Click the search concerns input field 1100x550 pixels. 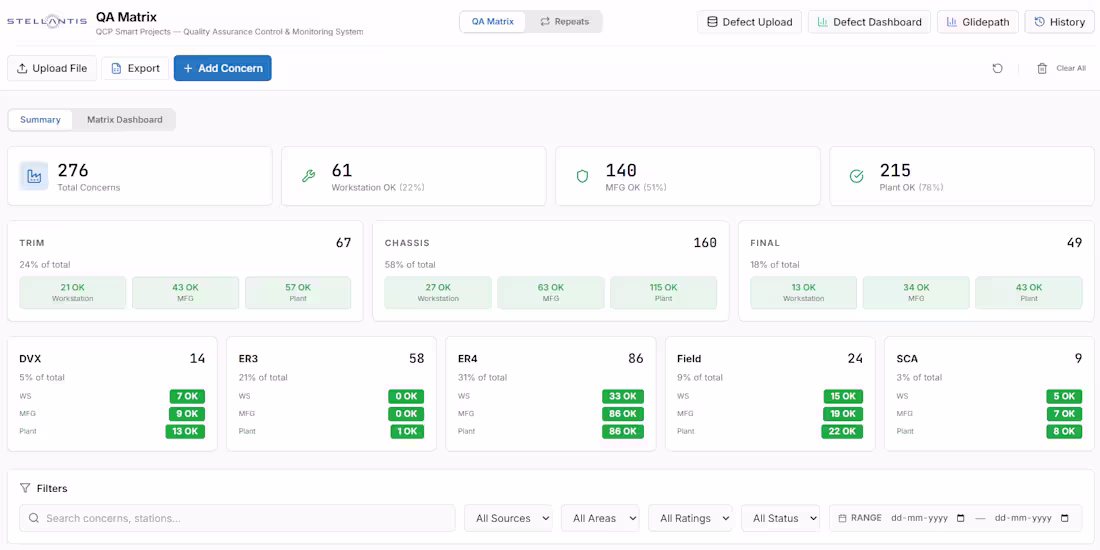(x=237, y=518)
